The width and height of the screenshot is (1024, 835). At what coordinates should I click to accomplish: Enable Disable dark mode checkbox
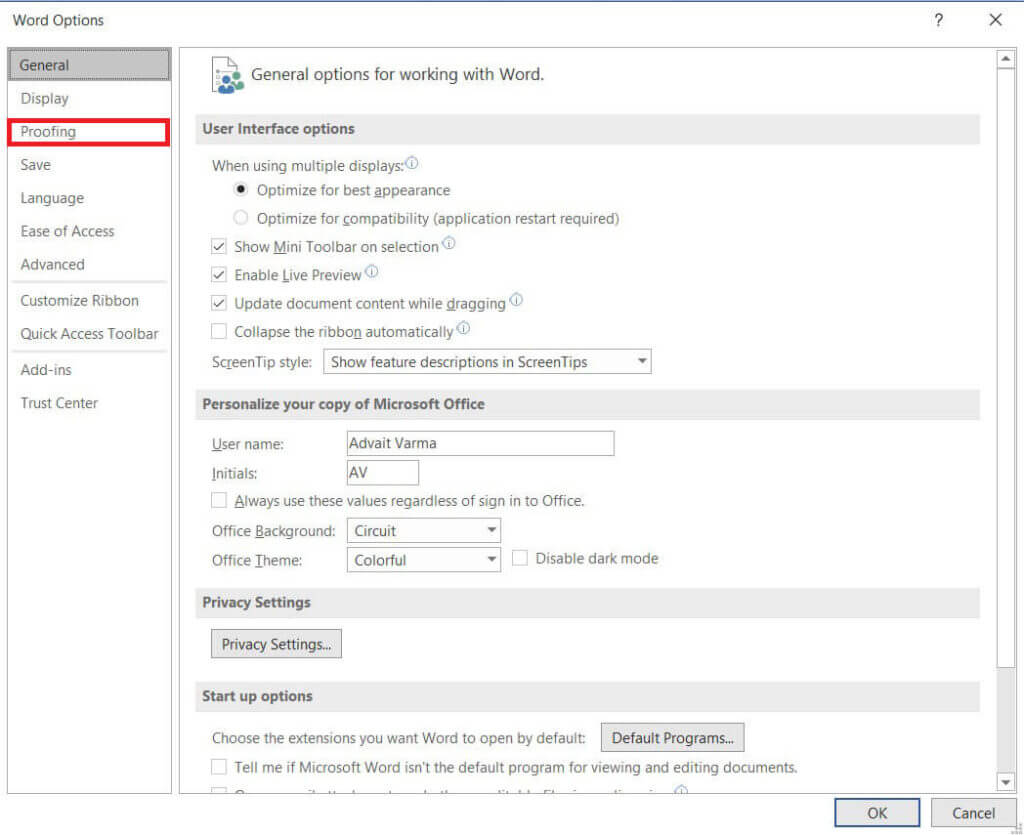520,558
